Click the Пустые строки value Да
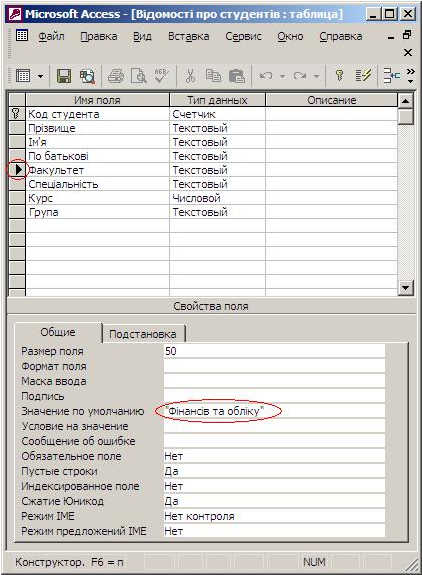Image resolution: width=422 pixels, height=575 pixels. click(274, 471)
